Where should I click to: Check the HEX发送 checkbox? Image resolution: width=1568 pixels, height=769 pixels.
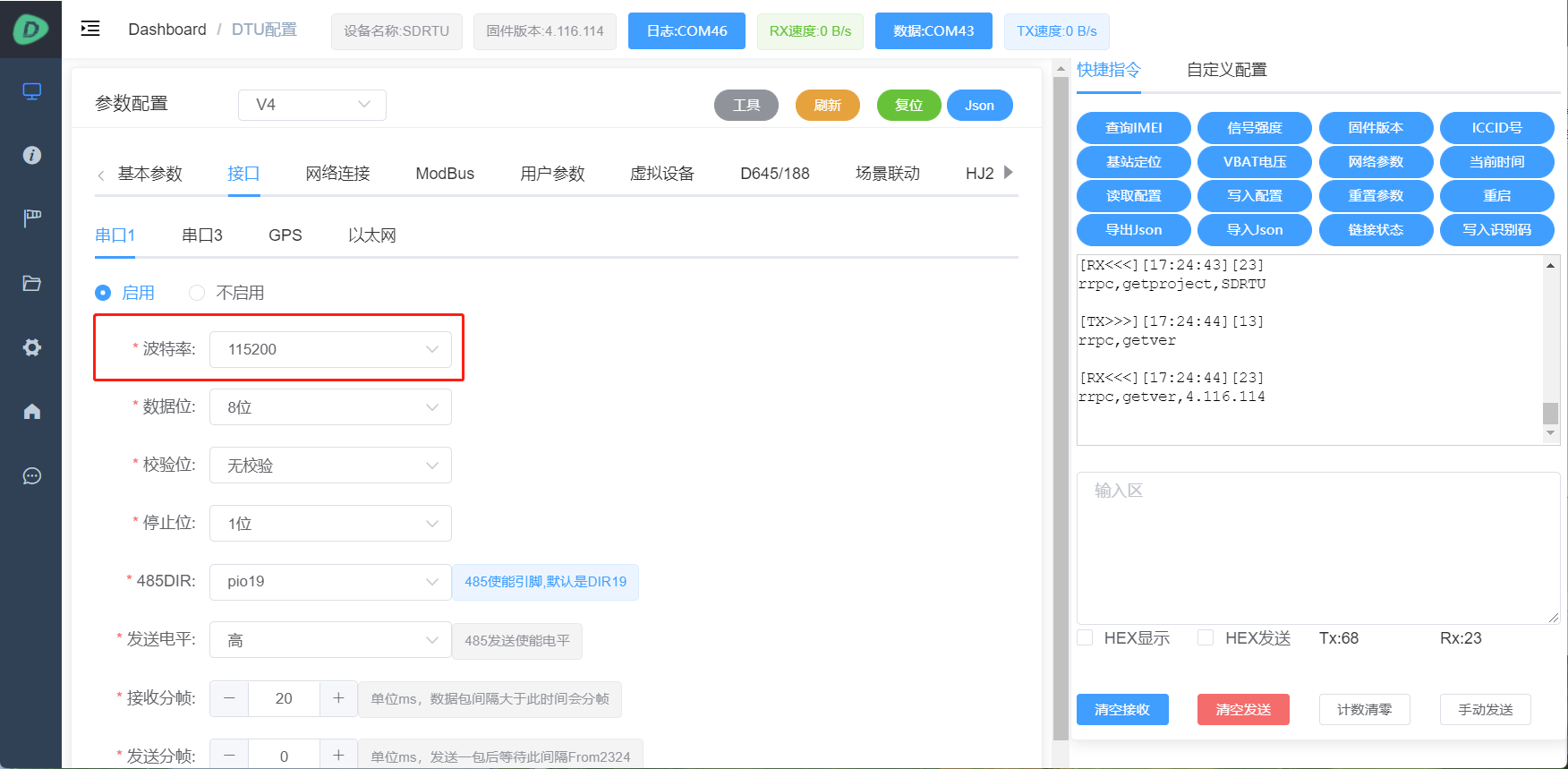pos(1206,637)
